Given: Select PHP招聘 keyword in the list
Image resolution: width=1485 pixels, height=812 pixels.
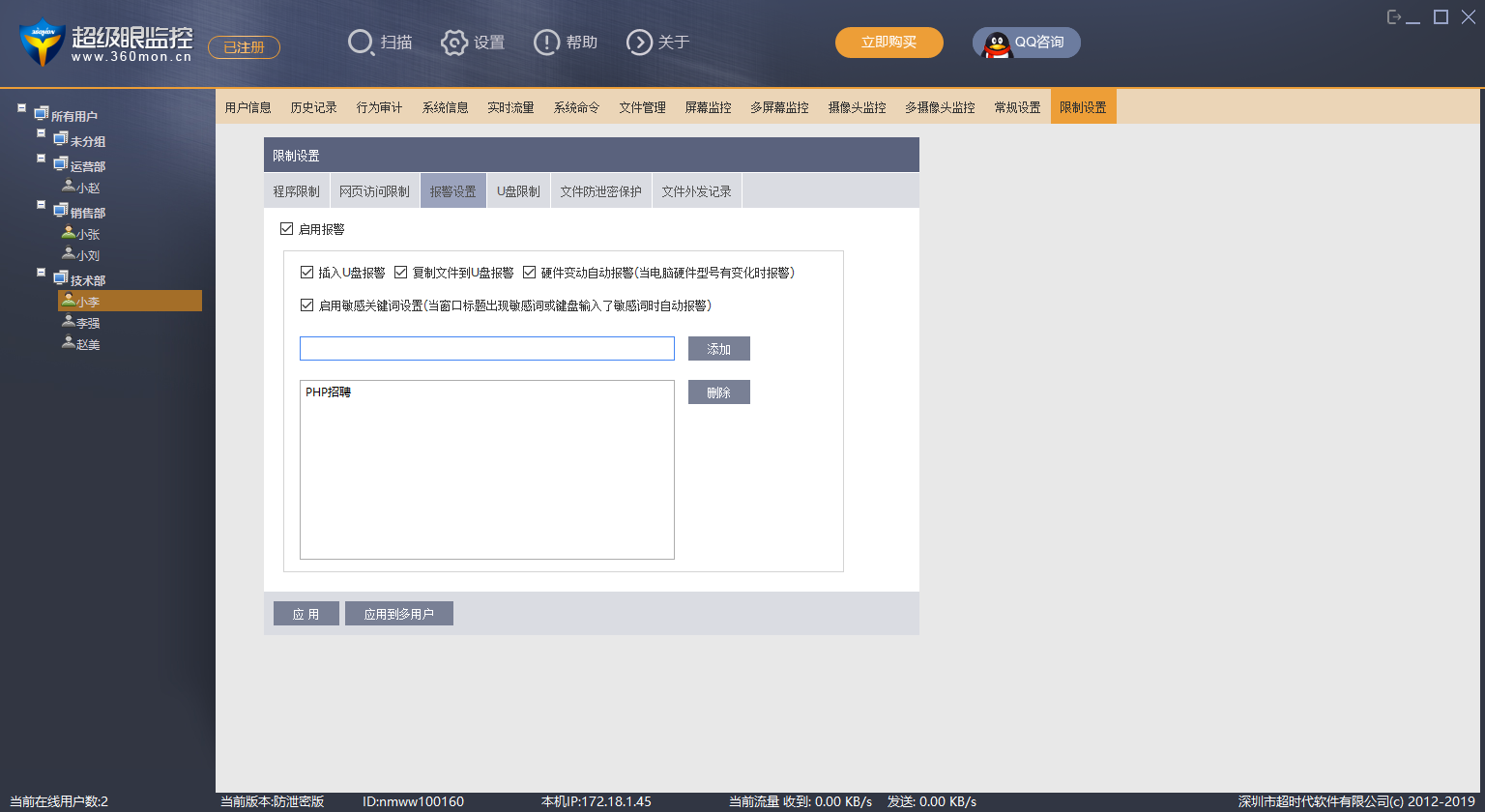Looking at the screenshot, I should pyautogui.click(x=329, y=392).
